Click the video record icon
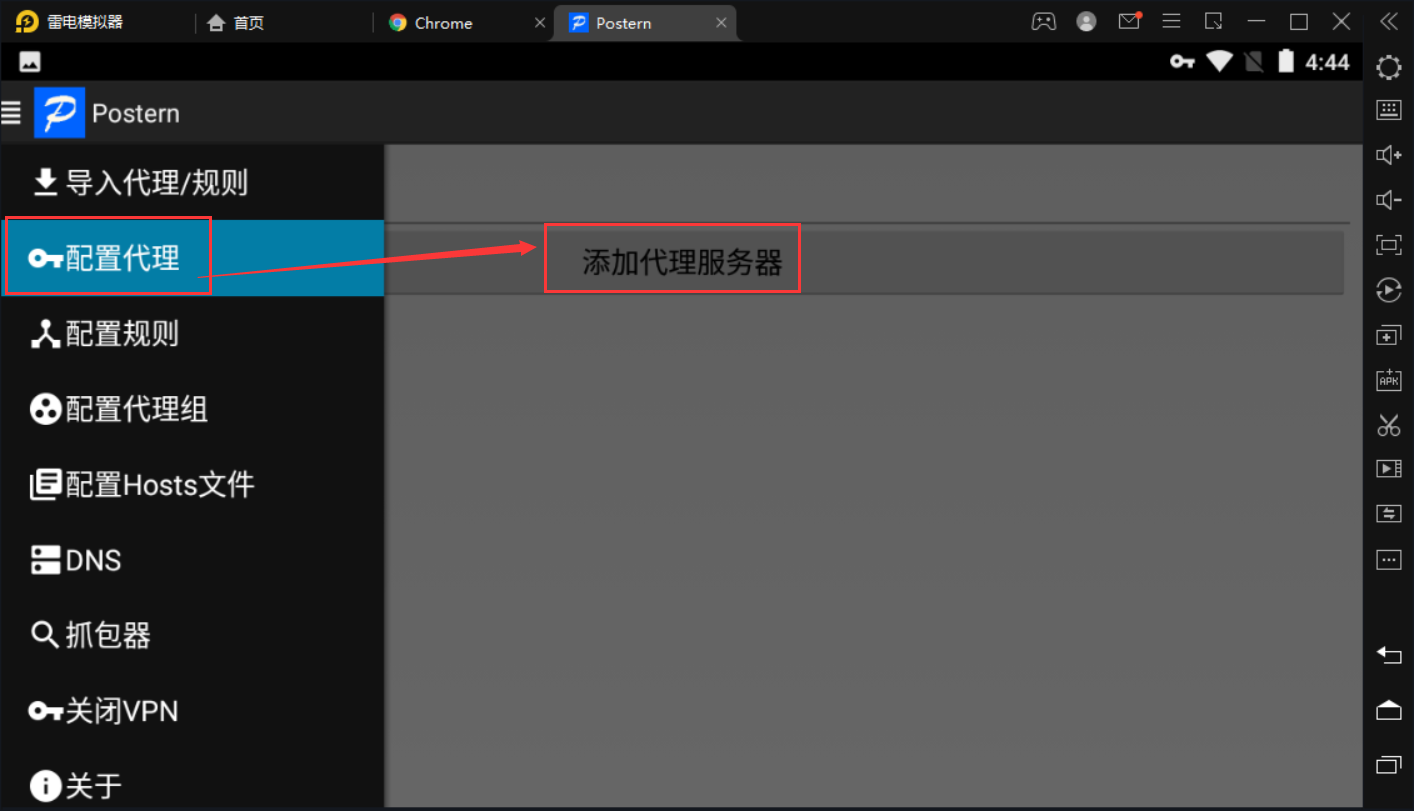Viewport: 1414px width, 811px height. pos(1389,468)
